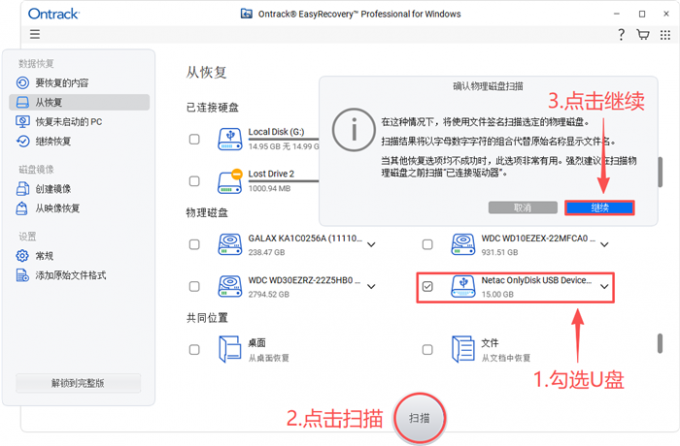Click the 创建镜像 document icon

(x=23, y=189)
